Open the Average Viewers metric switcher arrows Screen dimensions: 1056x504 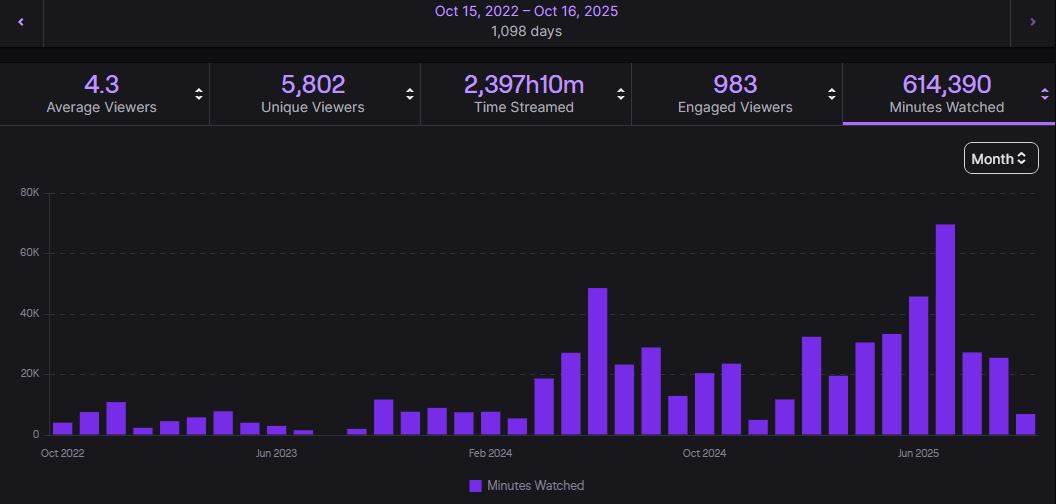199,94
